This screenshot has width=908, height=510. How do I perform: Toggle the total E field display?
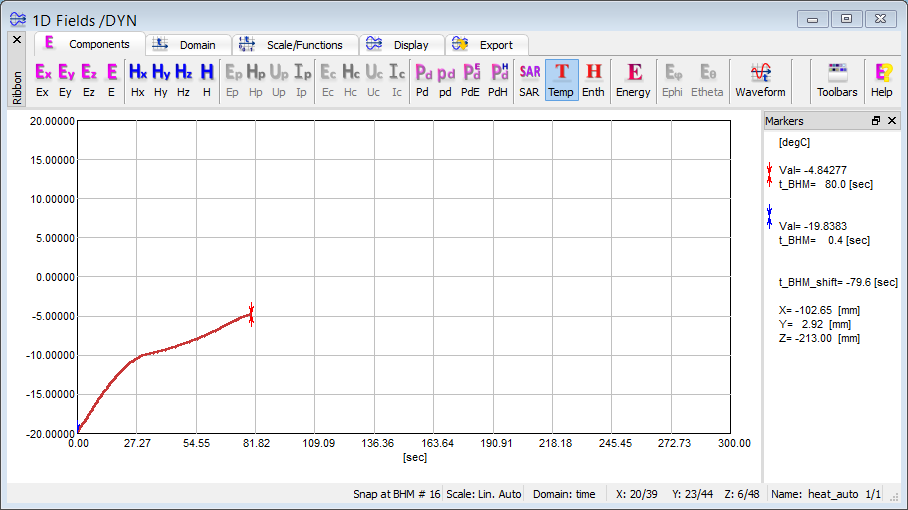pyautogui.click(x=111, y=79)
